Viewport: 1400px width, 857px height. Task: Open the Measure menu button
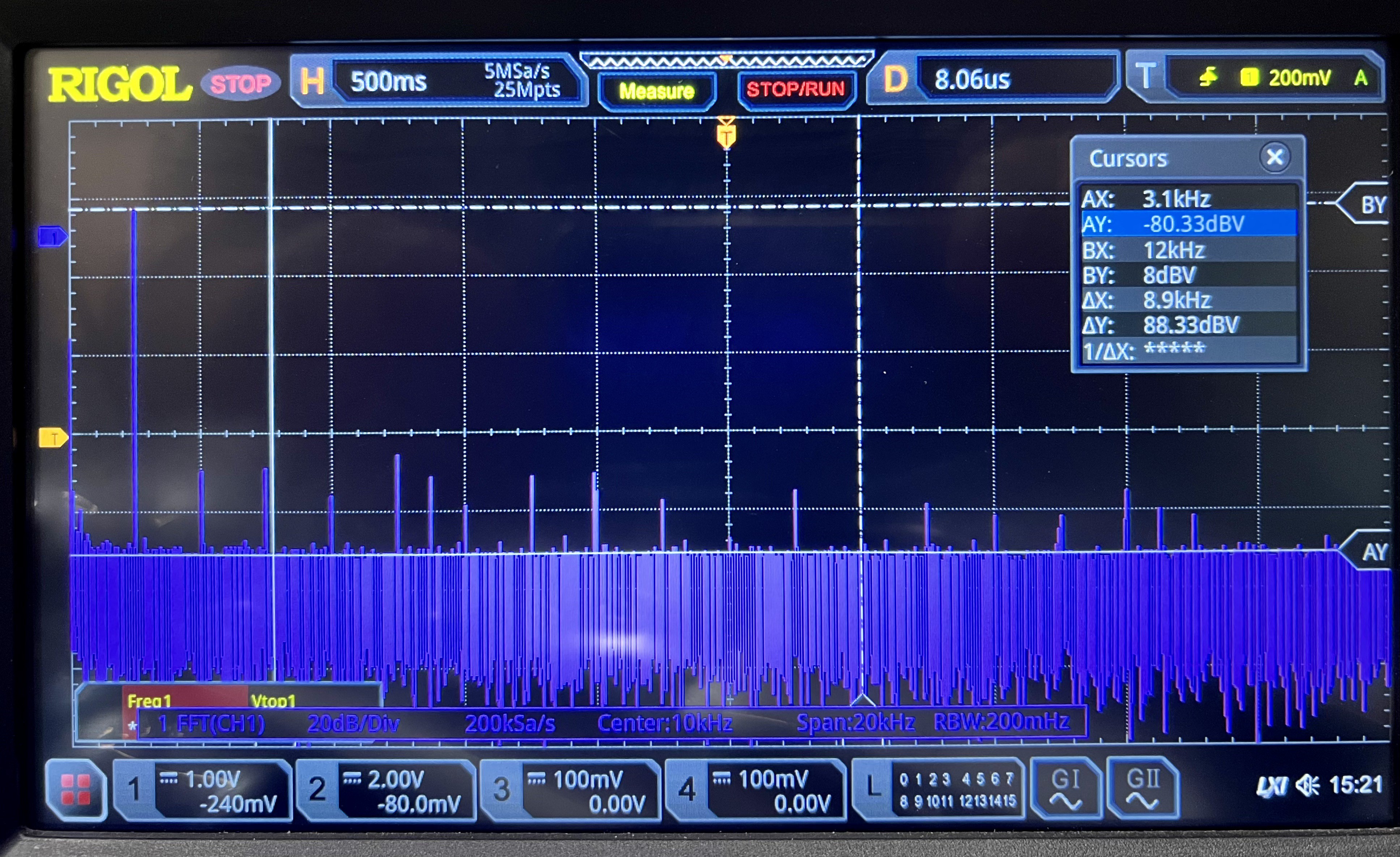point(657,91)
